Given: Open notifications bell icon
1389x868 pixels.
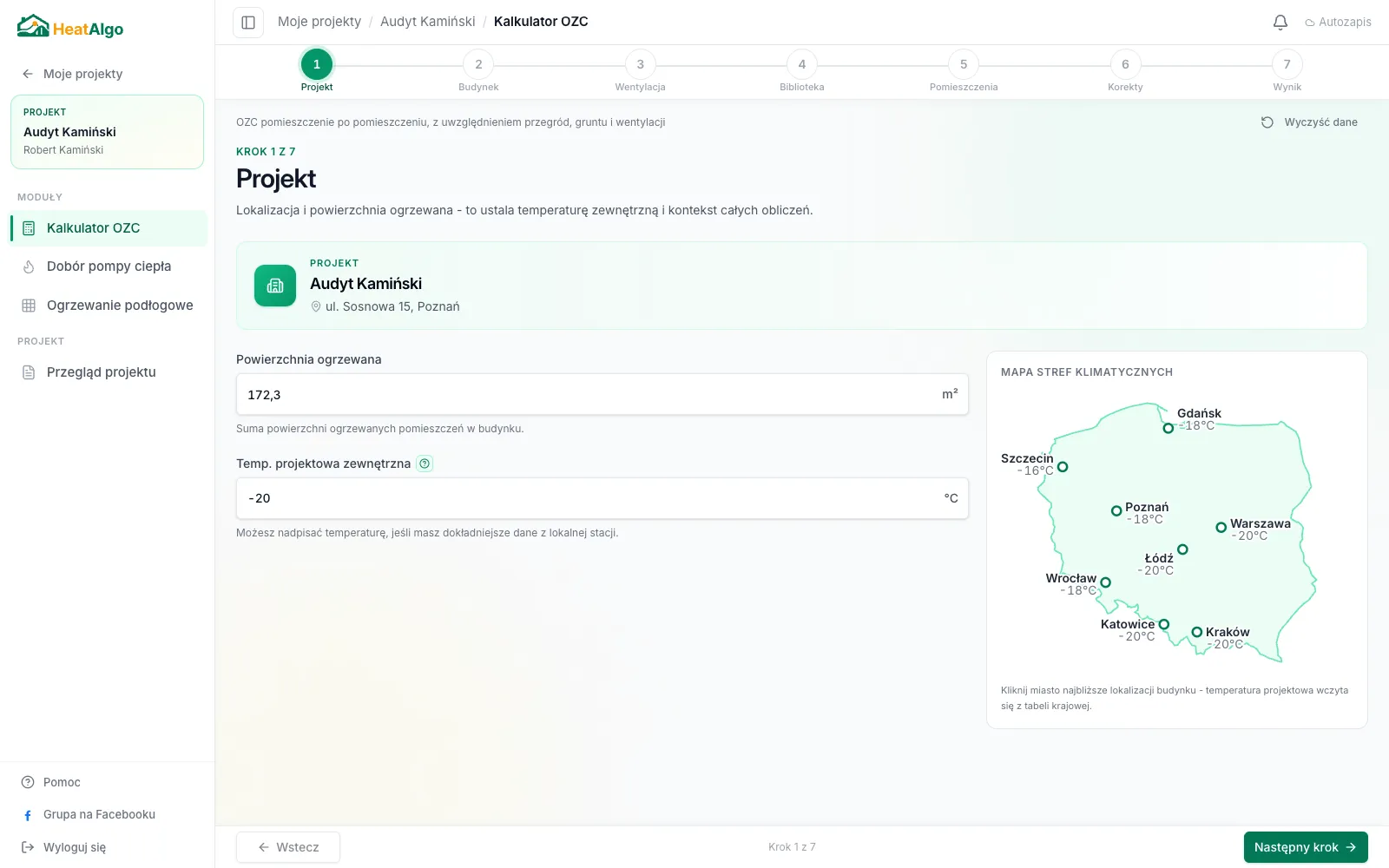Looking at the screenshot, I should tap(1280, 22).
